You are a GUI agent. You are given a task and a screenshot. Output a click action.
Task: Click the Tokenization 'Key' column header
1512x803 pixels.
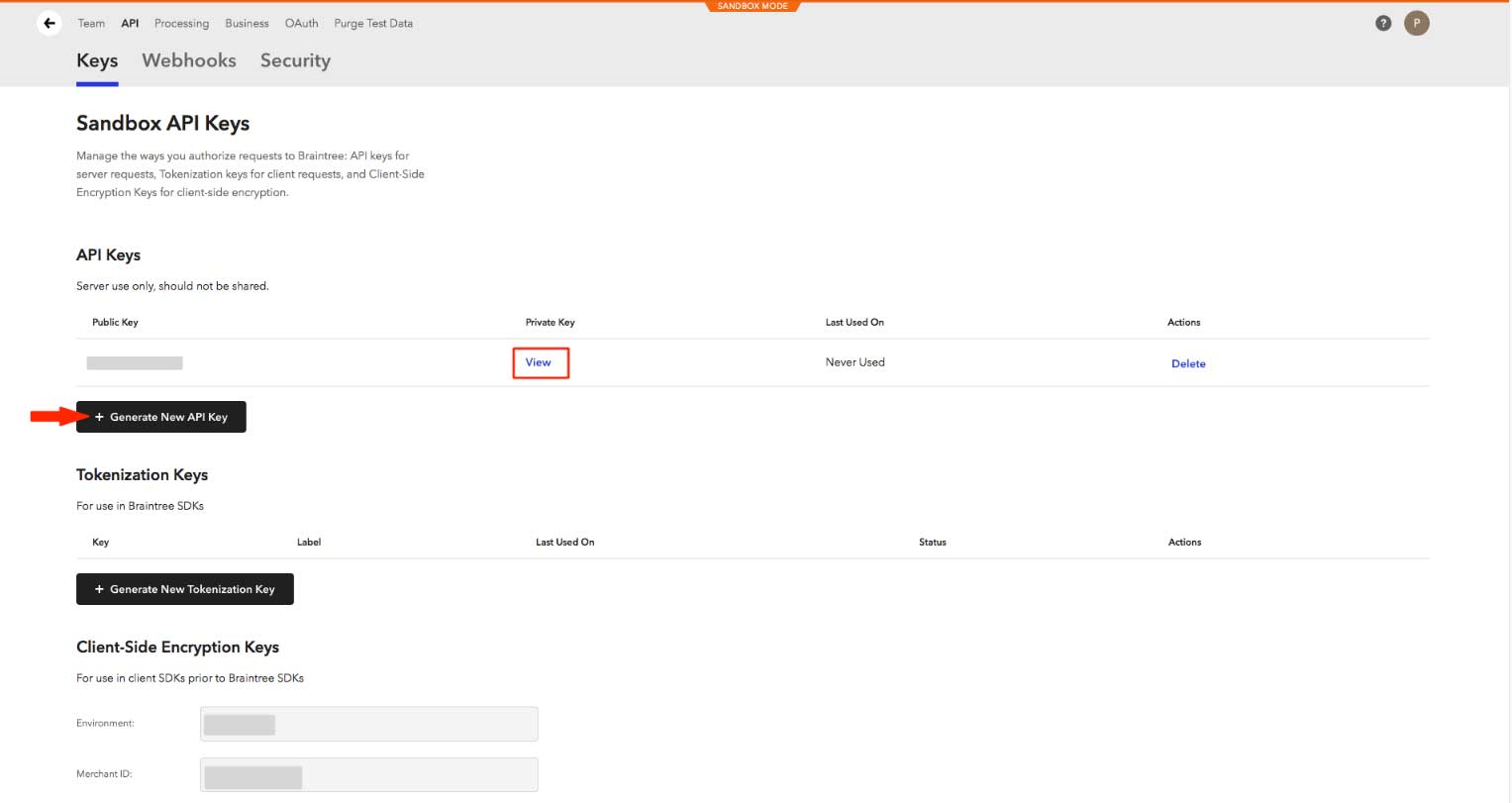100,542
